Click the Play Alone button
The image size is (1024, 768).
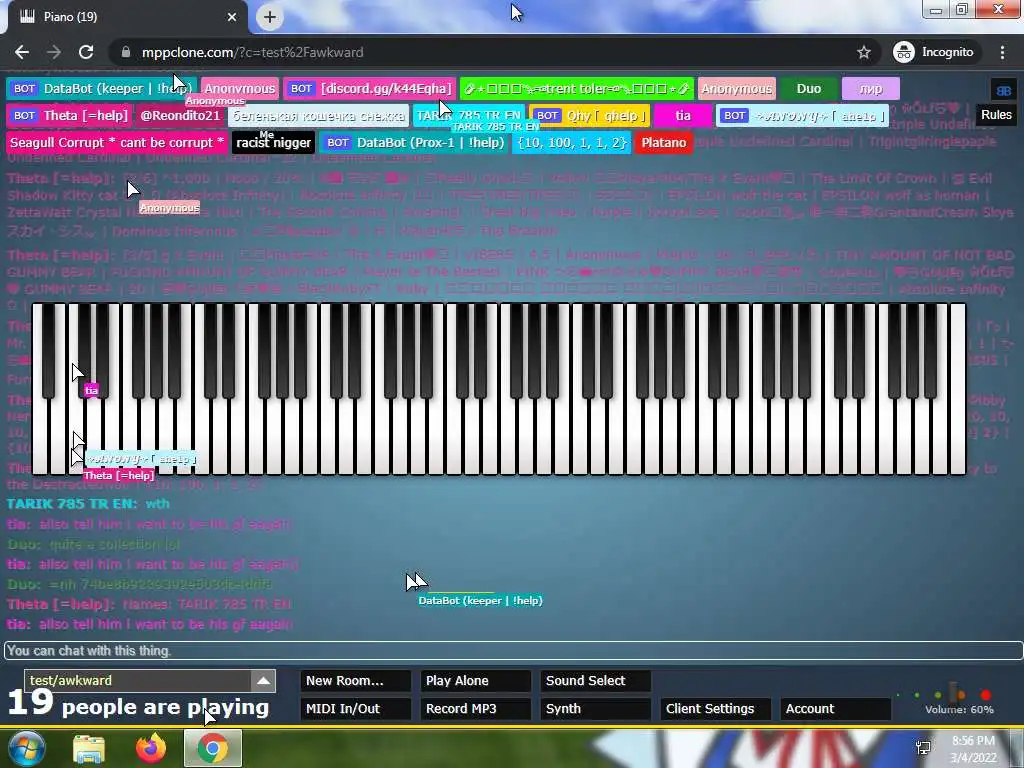click(475, 680)
